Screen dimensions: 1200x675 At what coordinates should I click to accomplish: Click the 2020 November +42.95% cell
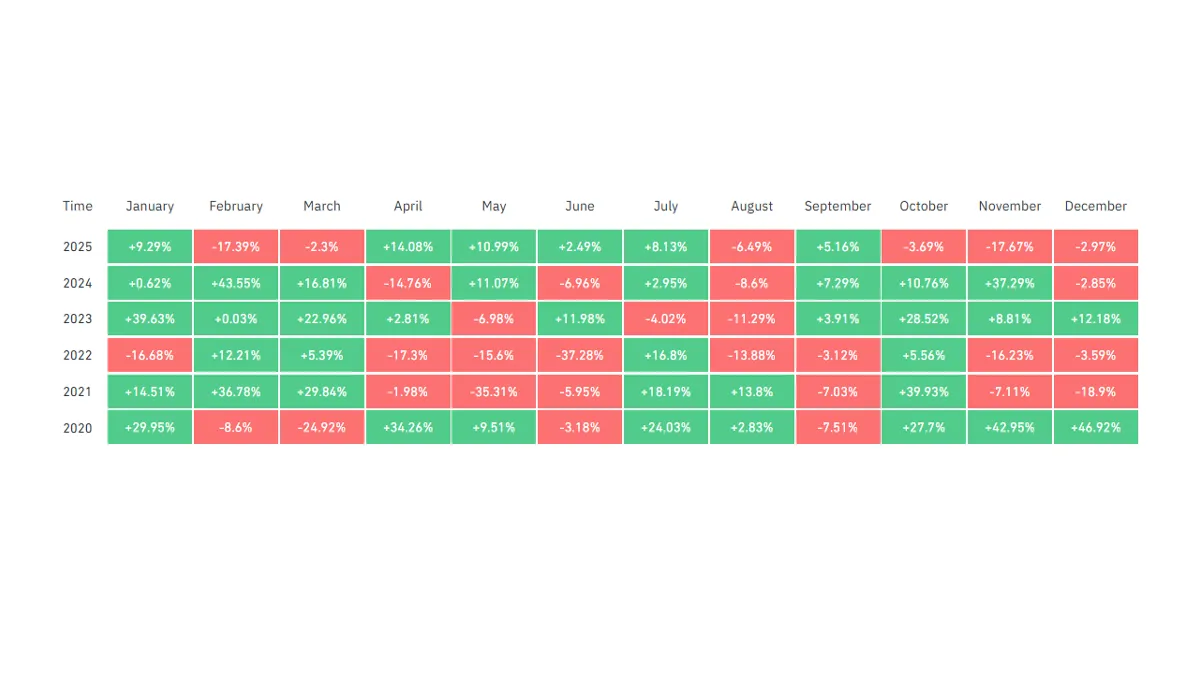(1010, 428)
